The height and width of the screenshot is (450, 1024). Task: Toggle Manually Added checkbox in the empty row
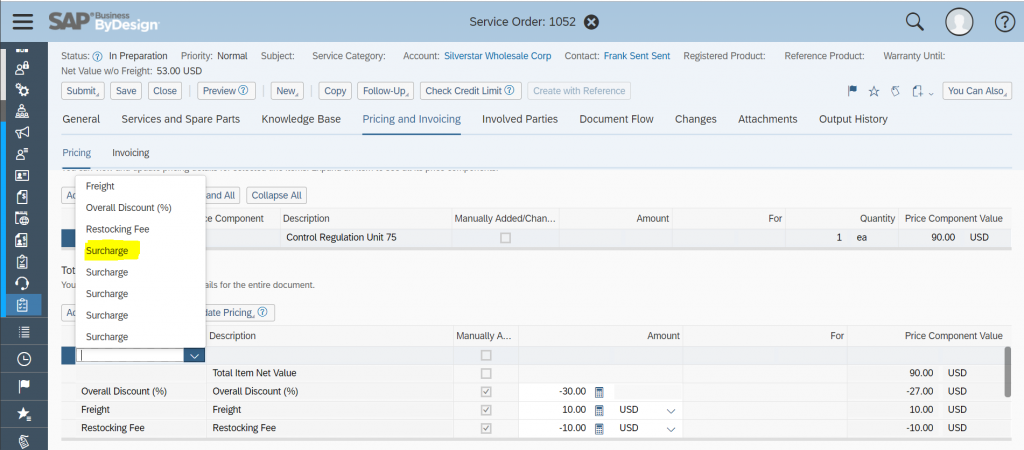(x=486, y=355)
